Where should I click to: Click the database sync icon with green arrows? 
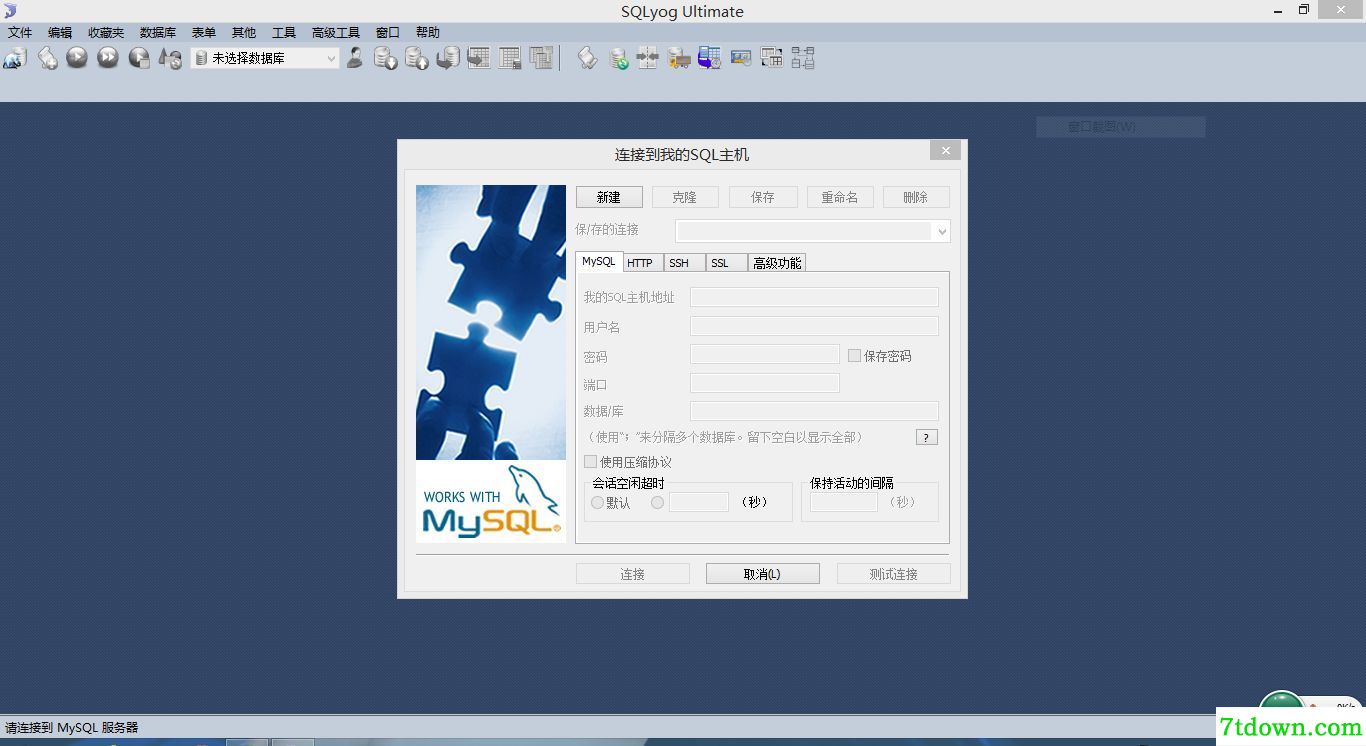click(618, 58)
